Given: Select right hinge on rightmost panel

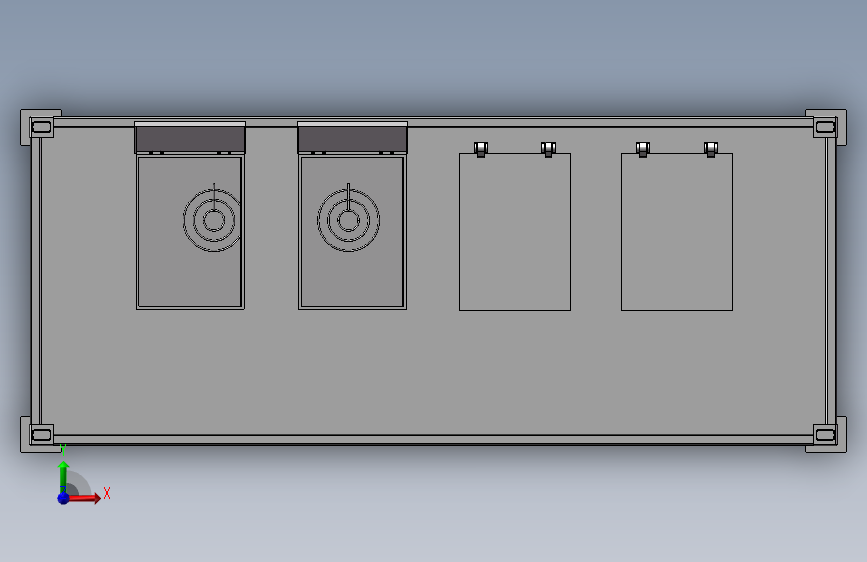Looking at the screenshot, I should coord(711,149).
